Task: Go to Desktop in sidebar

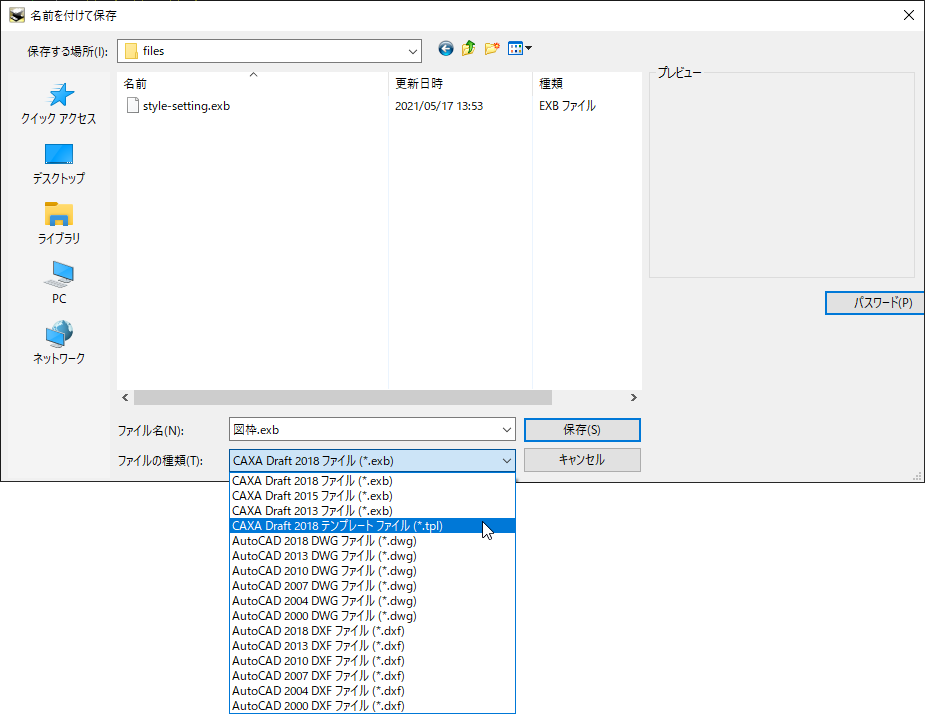Action: [59, 164]
